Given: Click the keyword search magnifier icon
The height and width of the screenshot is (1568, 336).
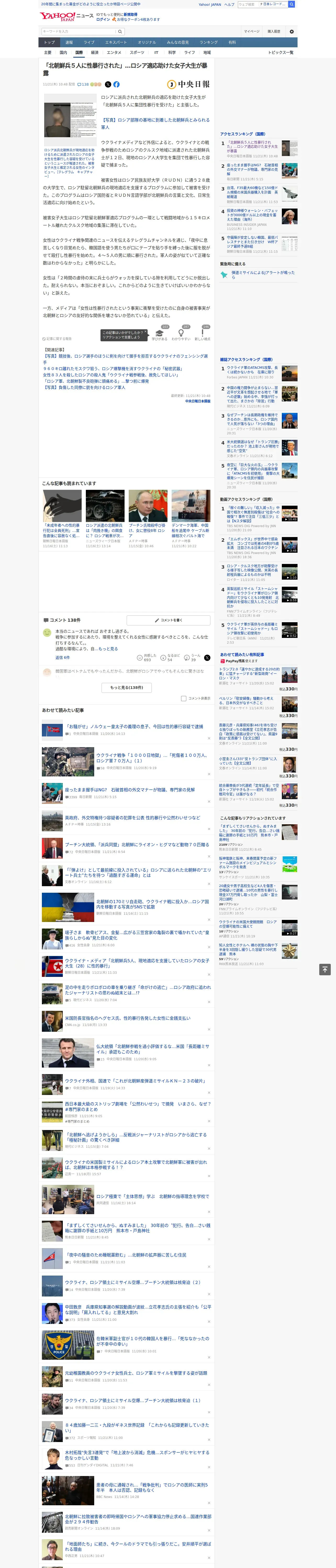Looking at the screenshot, I should click(120, 32).
